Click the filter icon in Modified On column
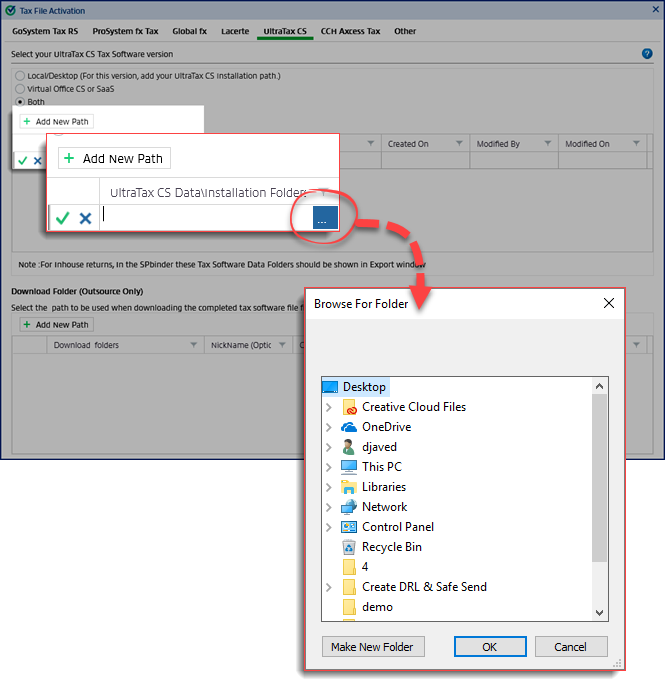This screenshot has width=665, height=686. [636, 143]
